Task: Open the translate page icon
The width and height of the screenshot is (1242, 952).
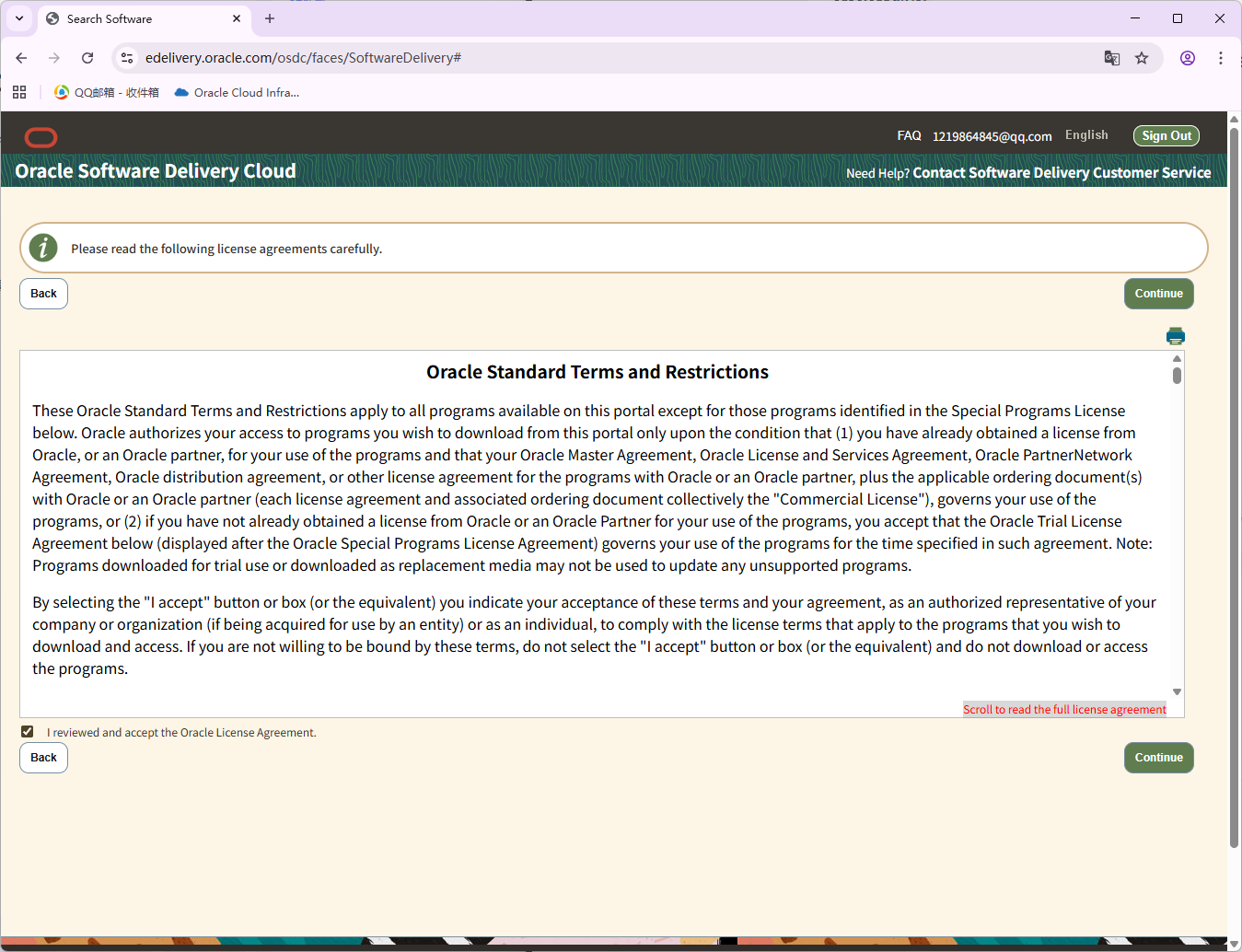Action: tap(1112, 58)
